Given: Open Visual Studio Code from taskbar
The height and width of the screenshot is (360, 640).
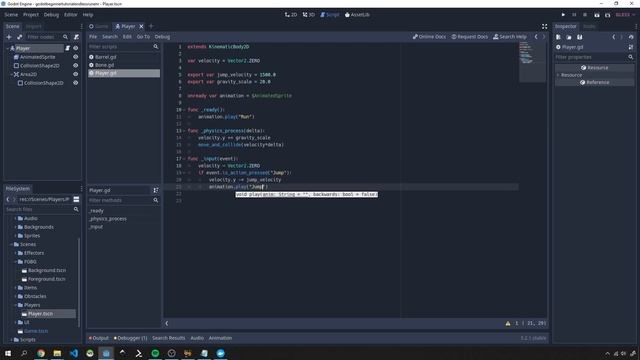Looking at the screenshot, I should point(74,353).
